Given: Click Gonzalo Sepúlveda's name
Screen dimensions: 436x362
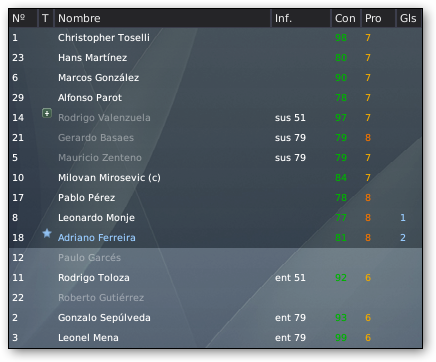Looking at the screenshot, I should pyautogui.click(x=104, y=318).
